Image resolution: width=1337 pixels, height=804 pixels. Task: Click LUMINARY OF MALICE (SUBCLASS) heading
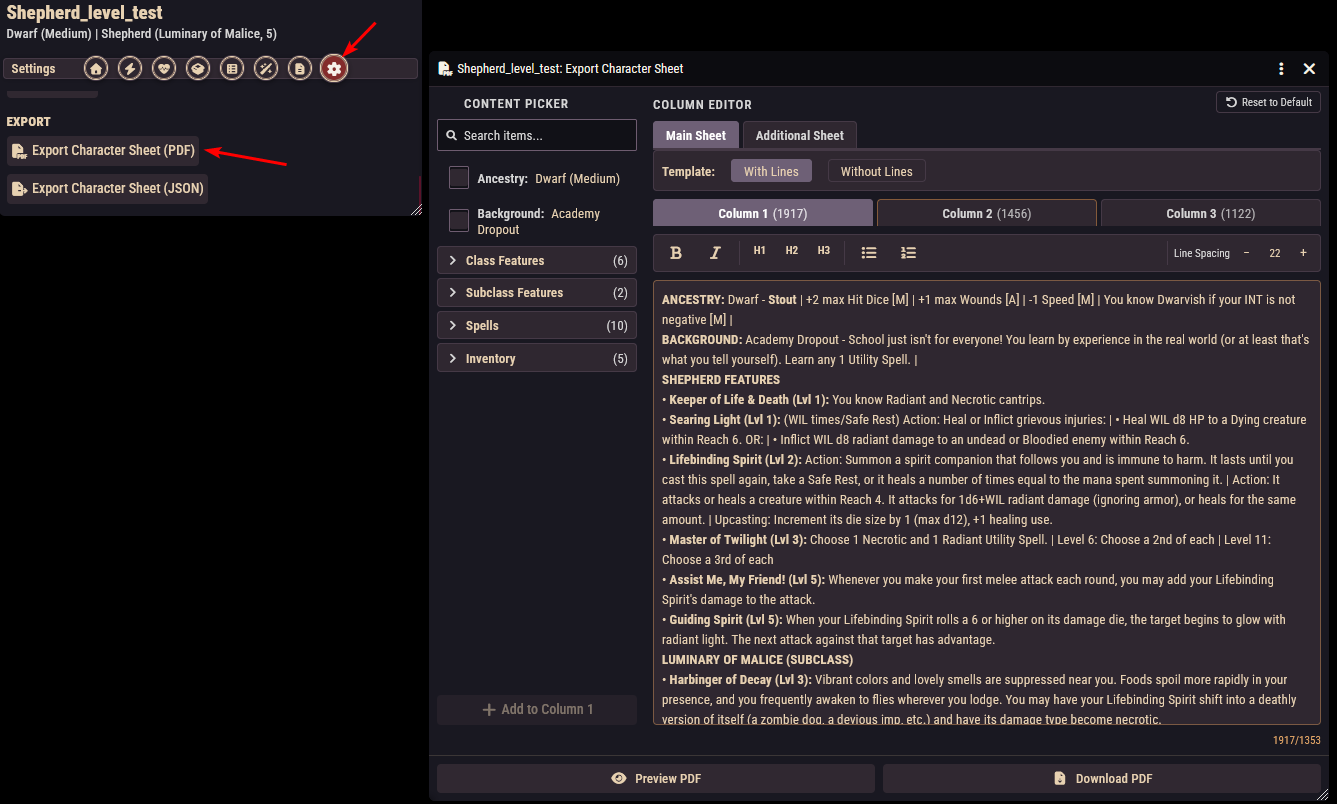click(757, 659)
